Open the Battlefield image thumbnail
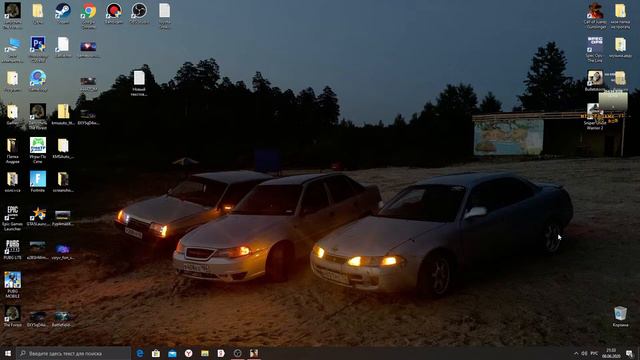 [x=63, y=318]
